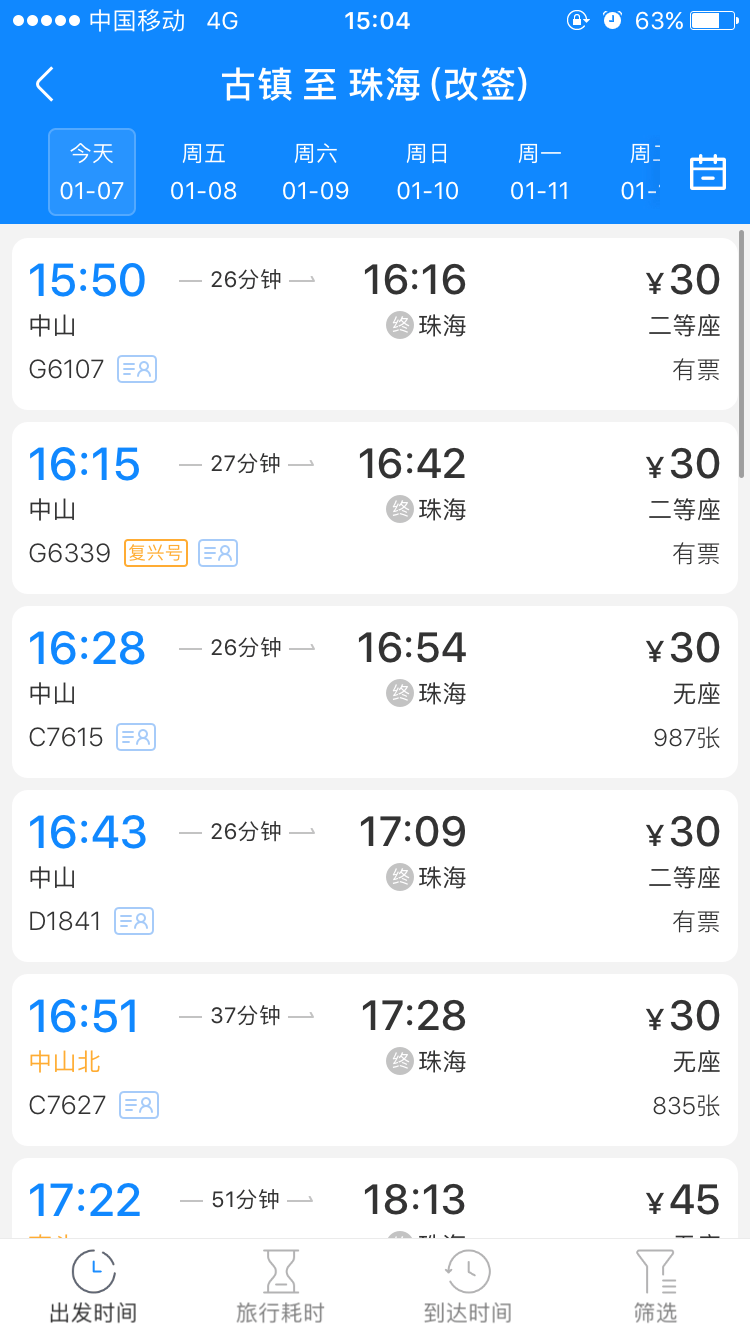Tap the 复兴号 badge on G6339
Viewport: 750px width, 1334px height.
point(156,553)
